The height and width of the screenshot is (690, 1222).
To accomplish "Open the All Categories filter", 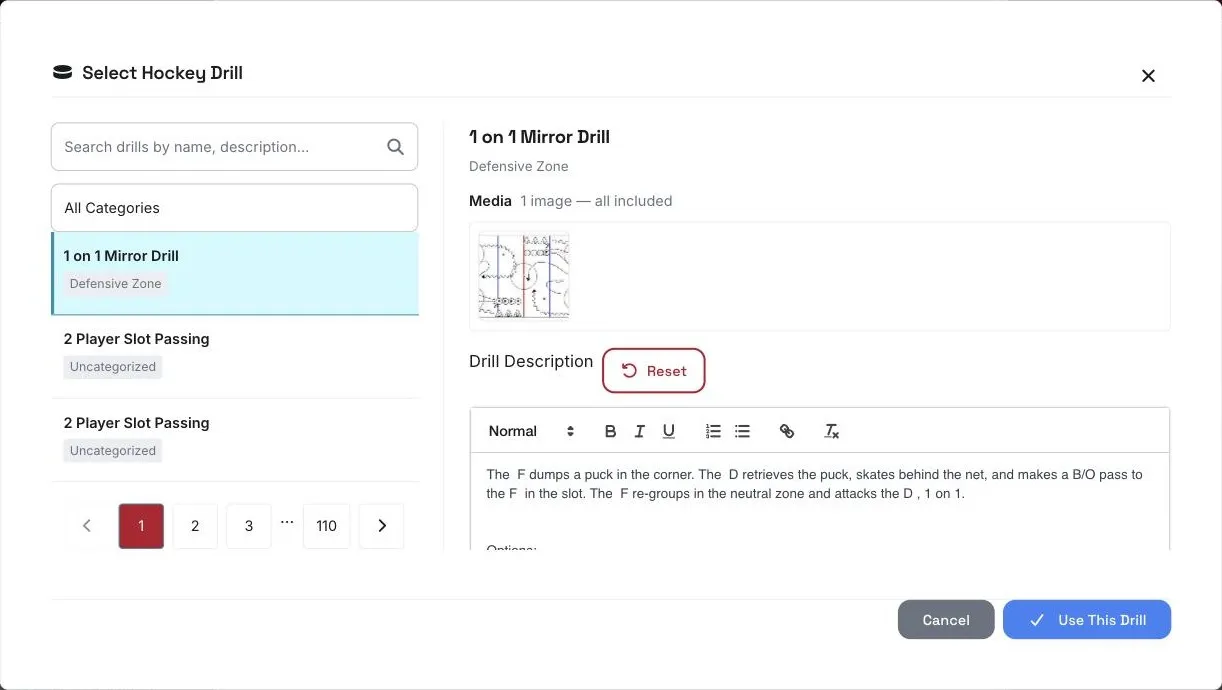I will (x=234, y=208).
